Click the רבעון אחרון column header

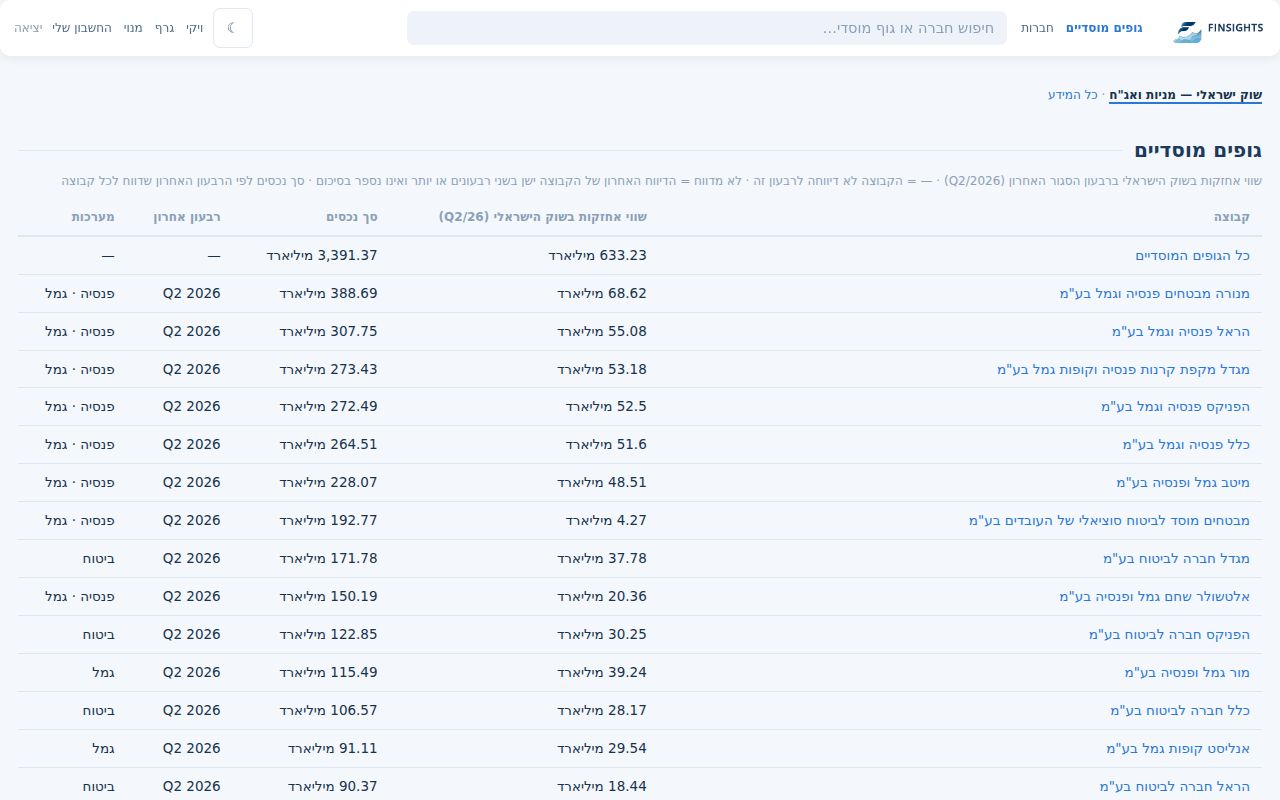187,217
